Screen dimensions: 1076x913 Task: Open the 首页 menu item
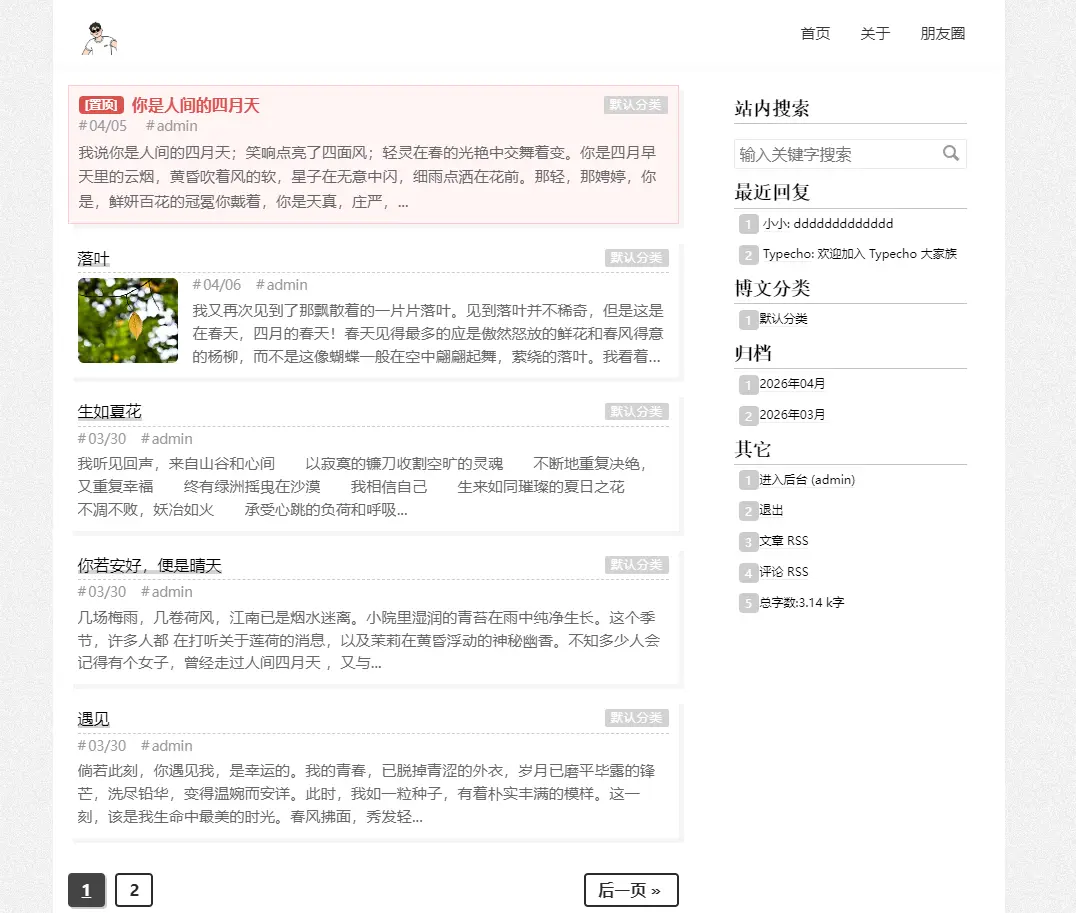coord(815,34)
